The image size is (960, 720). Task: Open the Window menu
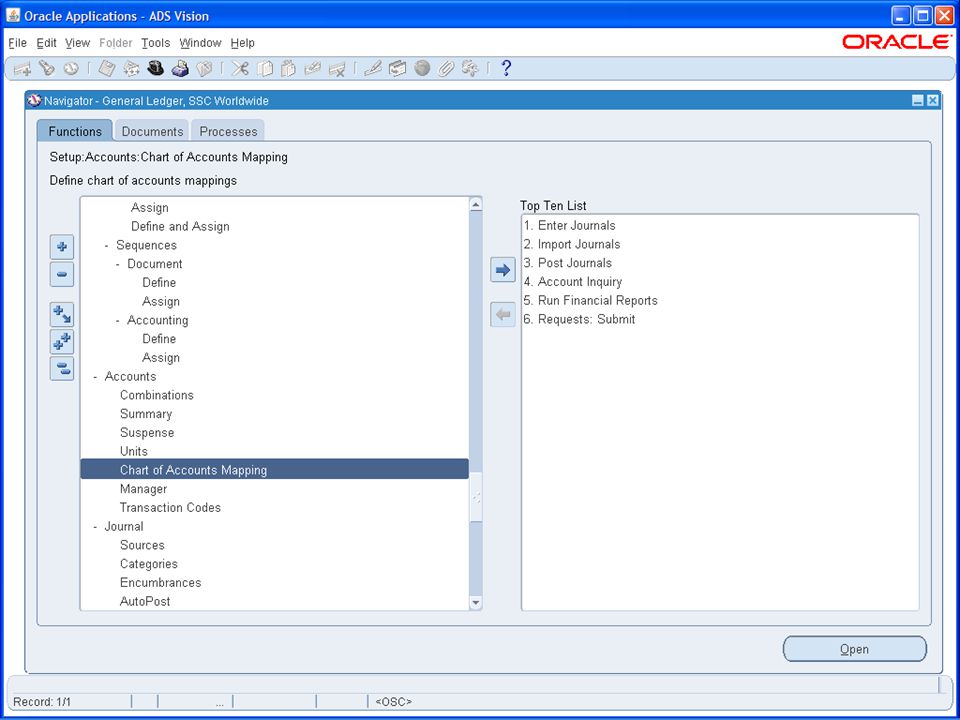[x=200, y=43]
